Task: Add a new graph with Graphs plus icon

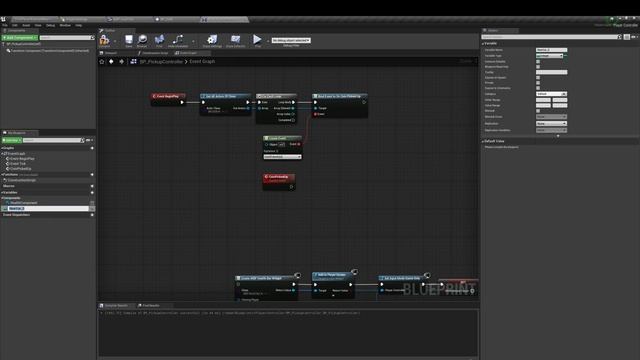Action: tap(92, 148)
